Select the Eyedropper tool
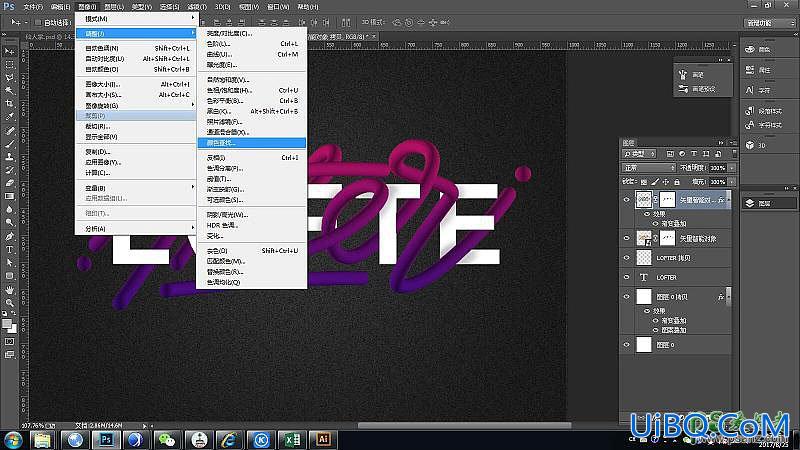This screenshot has height=450, width=800. tap(9, 117)
